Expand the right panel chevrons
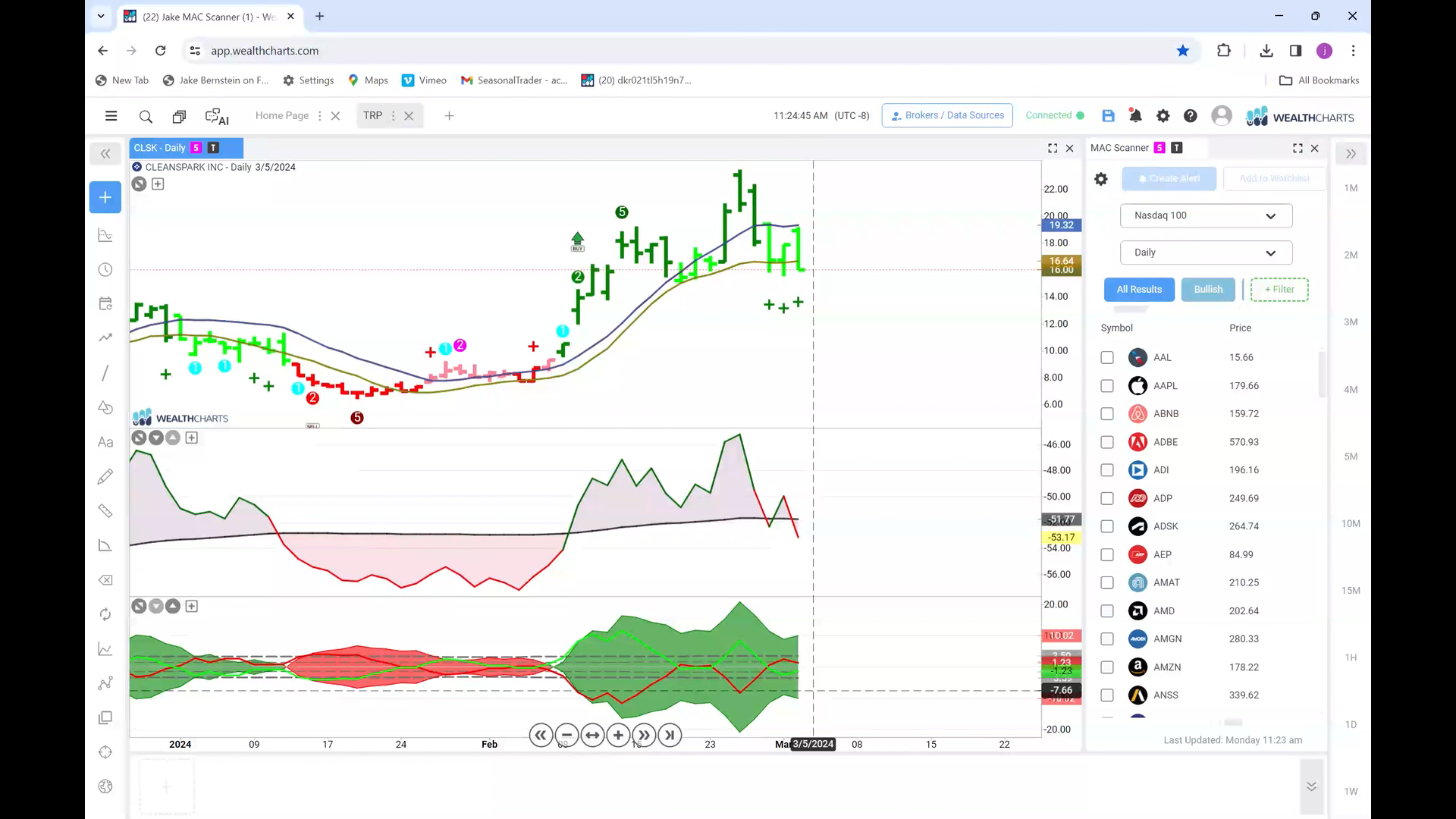 1351,154
